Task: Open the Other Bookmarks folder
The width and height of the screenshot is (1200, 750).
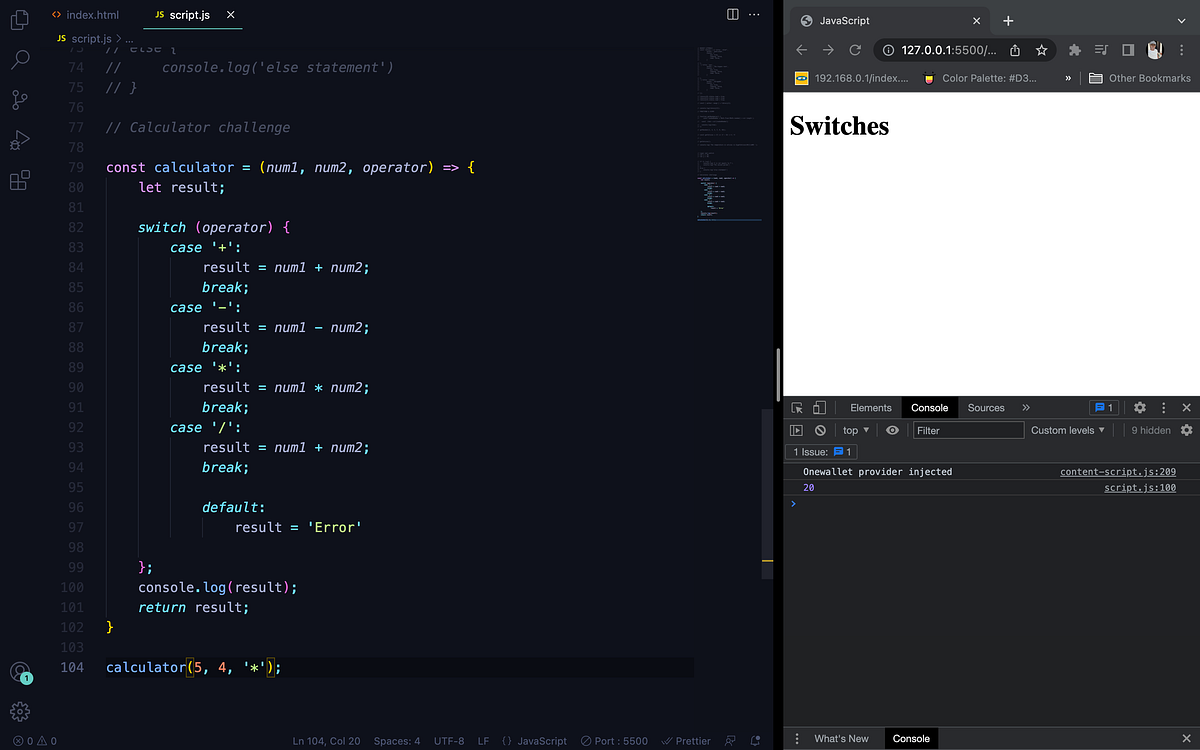Action: tap(1139, 78)
